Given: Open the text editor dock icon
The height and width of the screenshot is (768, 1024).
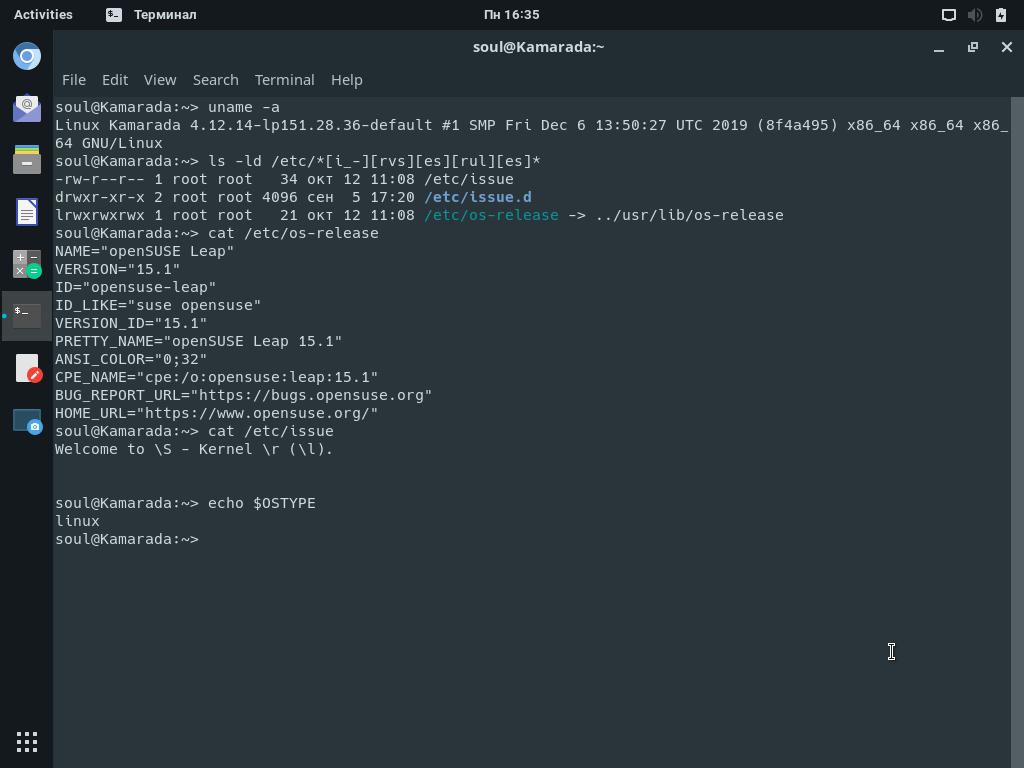Looking at the screenshot, I should (27, 368).
